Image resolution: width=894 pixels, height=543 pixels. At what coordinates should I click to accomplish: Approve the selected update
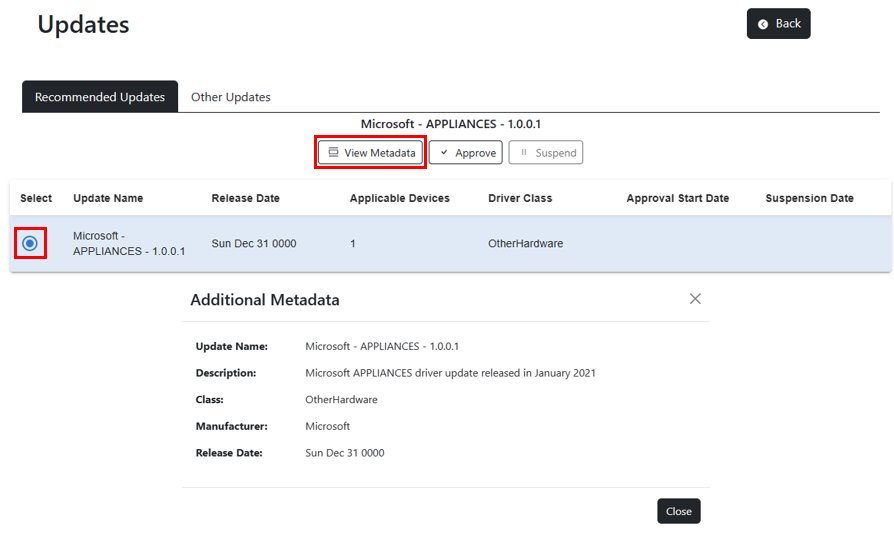coord(465,152)
